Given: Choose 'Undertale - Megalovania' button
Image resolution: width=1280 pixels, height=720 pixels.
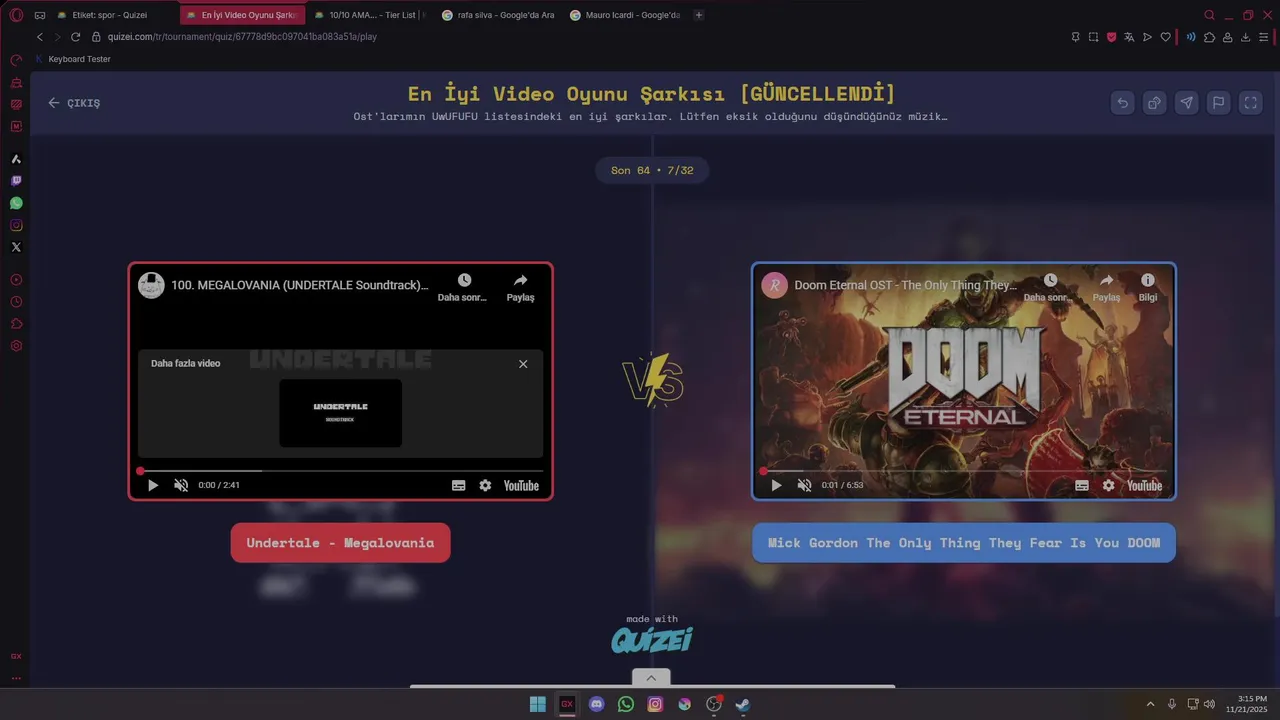Looking at the screenshot, I should (x=340, y=543).
